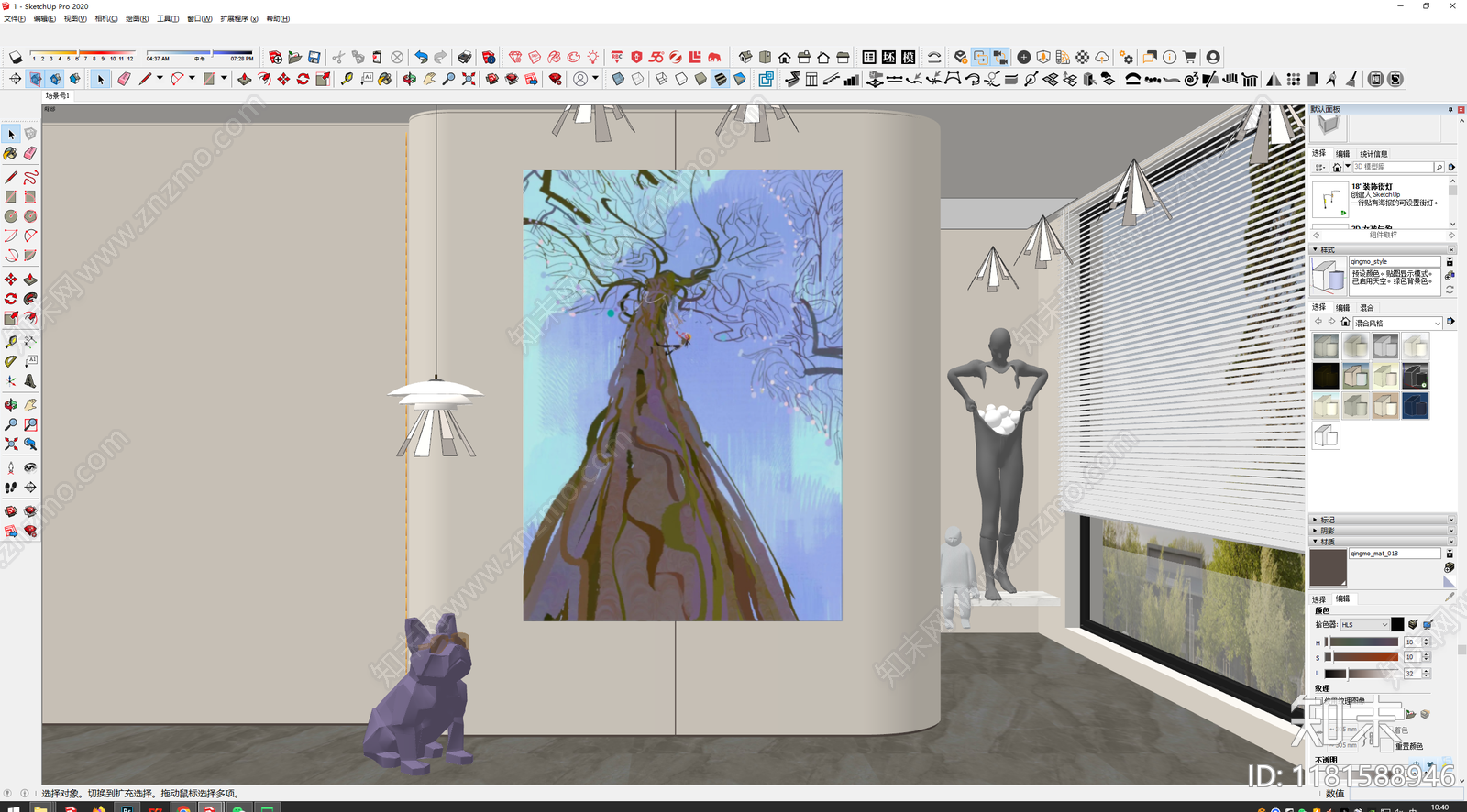Toggle the shaded-with-textures face style button

coord(721,79)
